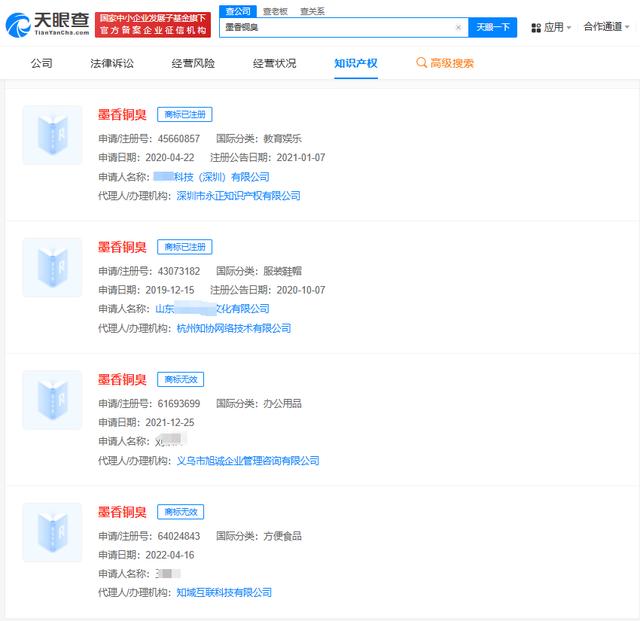Open 杭州知协网络技术有限公司 agent link
640x621 pixels.
pyautogui.click(x=233, y=328)
